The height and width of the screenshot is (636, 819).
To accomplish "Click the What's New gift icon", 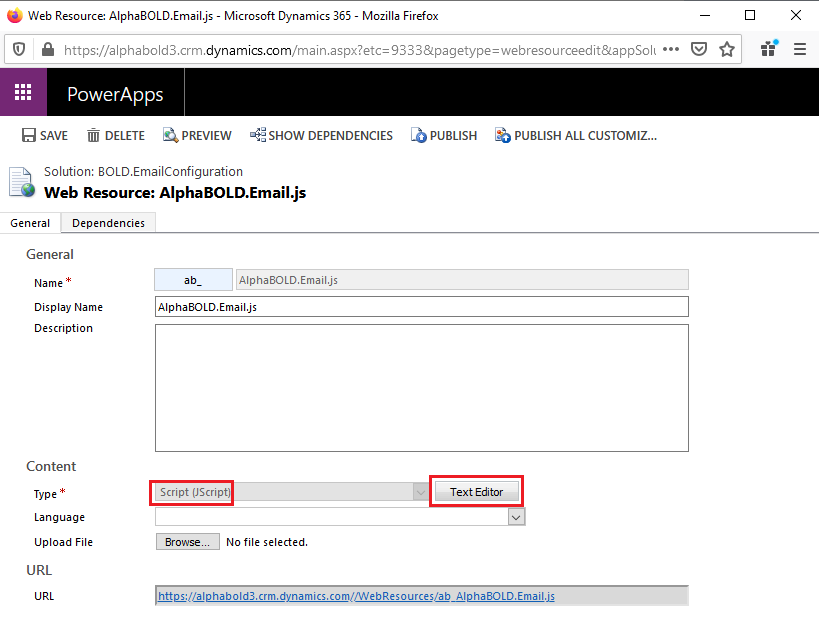I will click(x=768, y=49).
